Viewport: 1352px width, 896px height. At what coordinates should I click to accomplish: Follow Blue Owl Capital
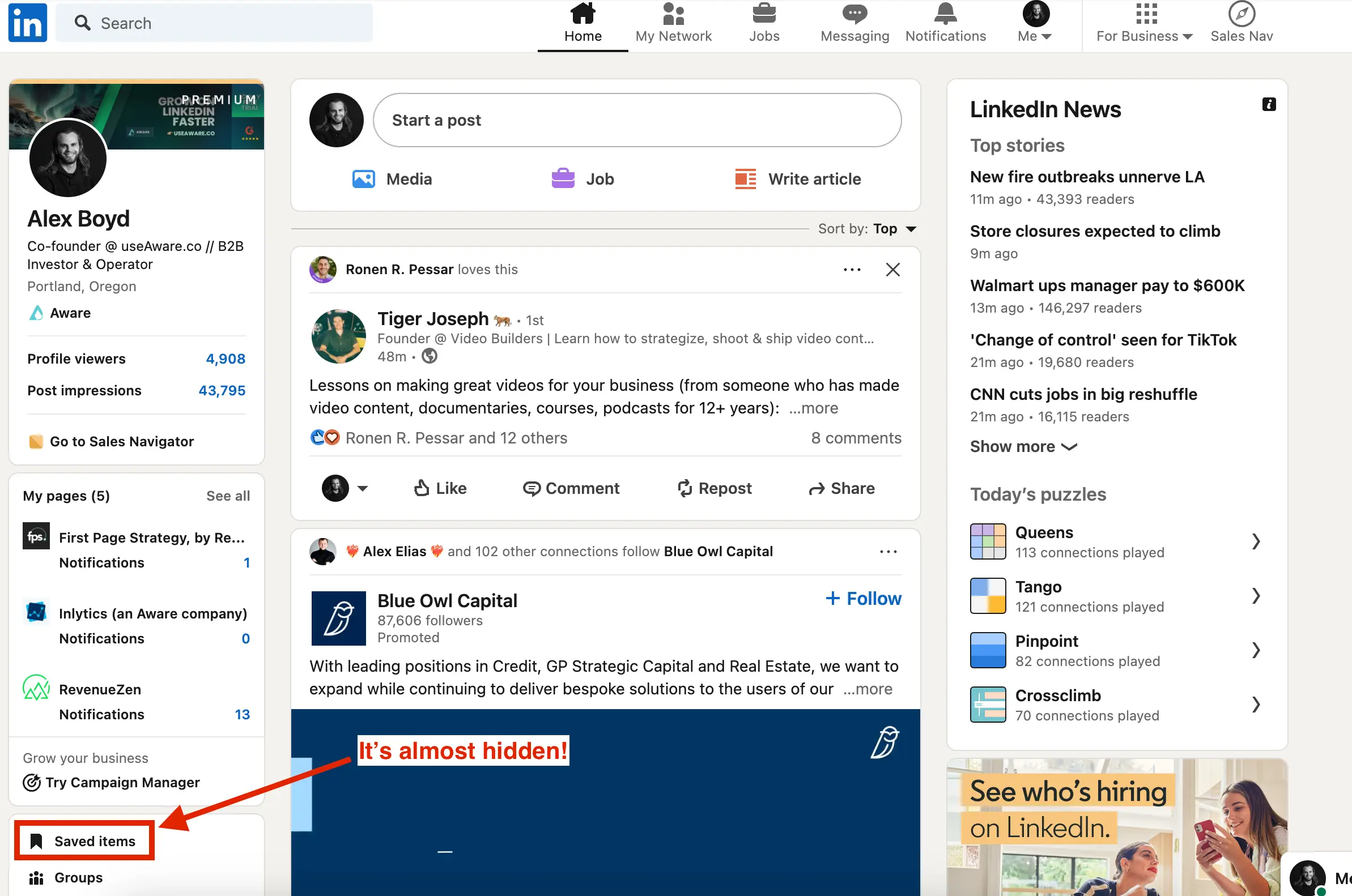[x=862, y=598]
